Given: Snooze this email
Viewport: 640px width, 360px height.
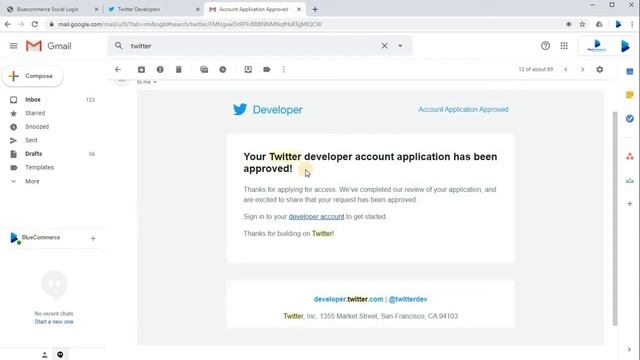Looking at the screenshot, I should coord(223,69).
